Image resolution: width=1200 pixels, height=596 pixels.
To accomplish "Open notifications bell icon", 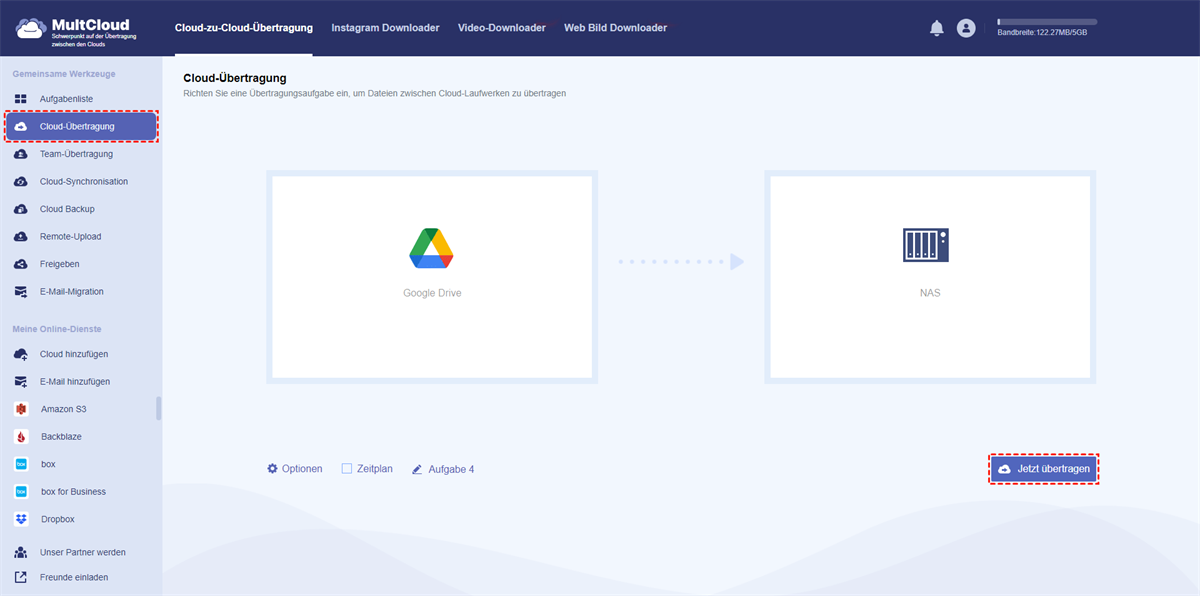I will point(937,28).
